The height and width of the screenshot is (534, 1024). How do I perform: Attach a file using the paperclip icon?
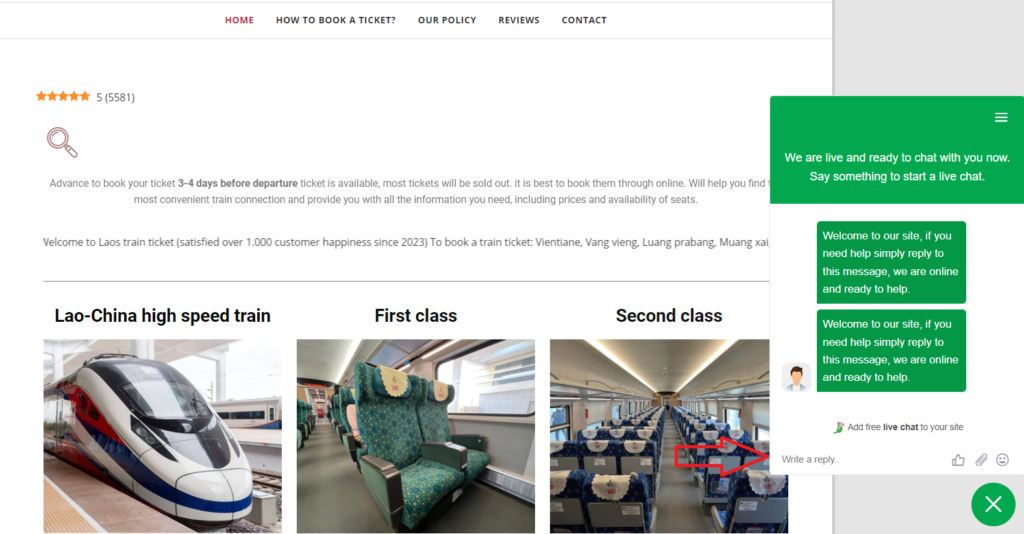click(x=981, y=460)
